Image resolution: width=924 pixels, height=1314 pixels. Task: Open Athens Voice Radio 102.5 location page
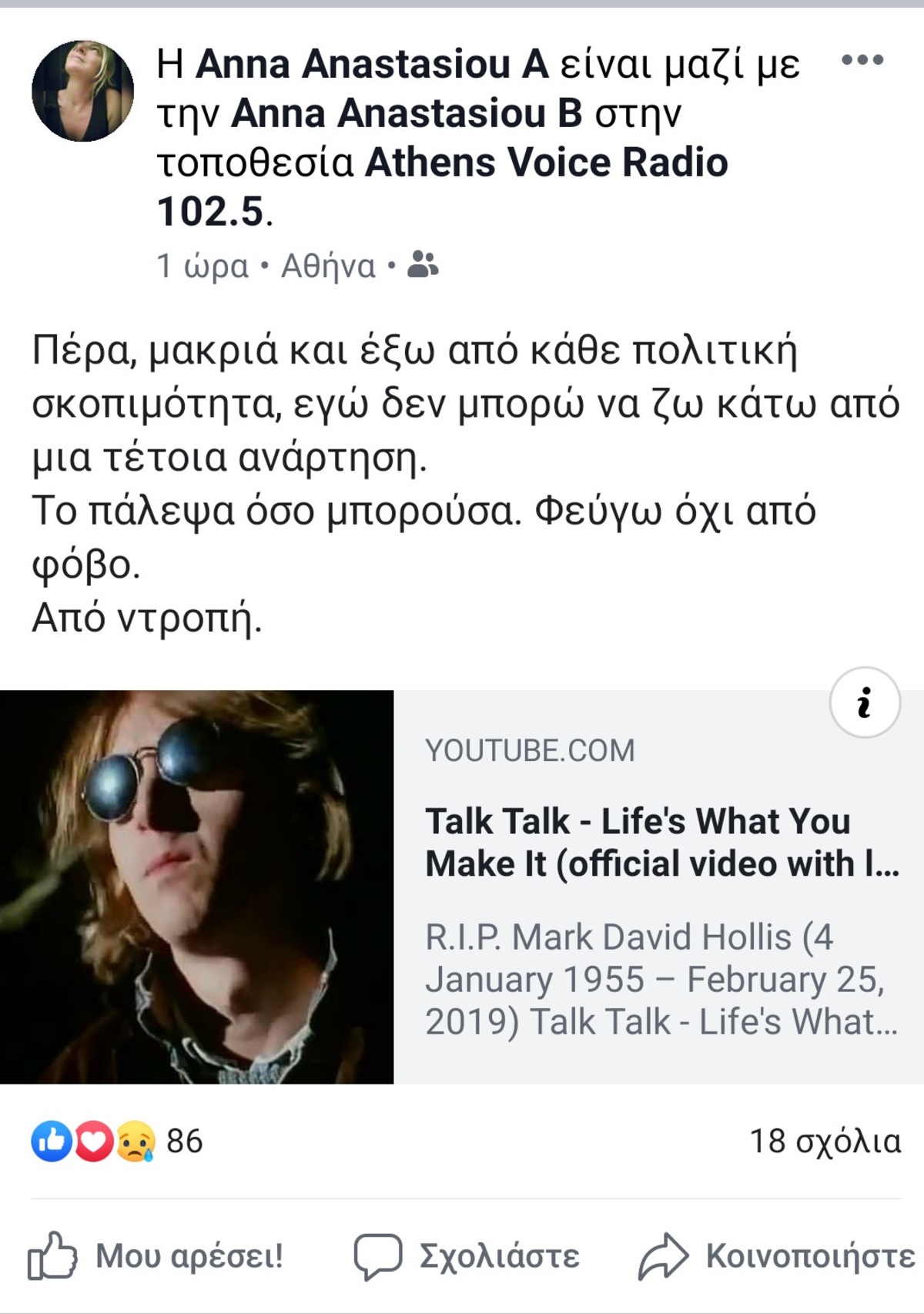pyautogui.click(x=443, y=187)
